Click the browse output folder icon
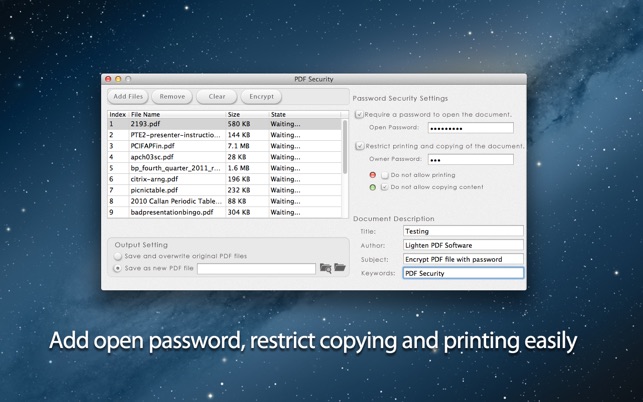This screenshot has width=643, height=402. pyautogui.click(x=325, y=268)
